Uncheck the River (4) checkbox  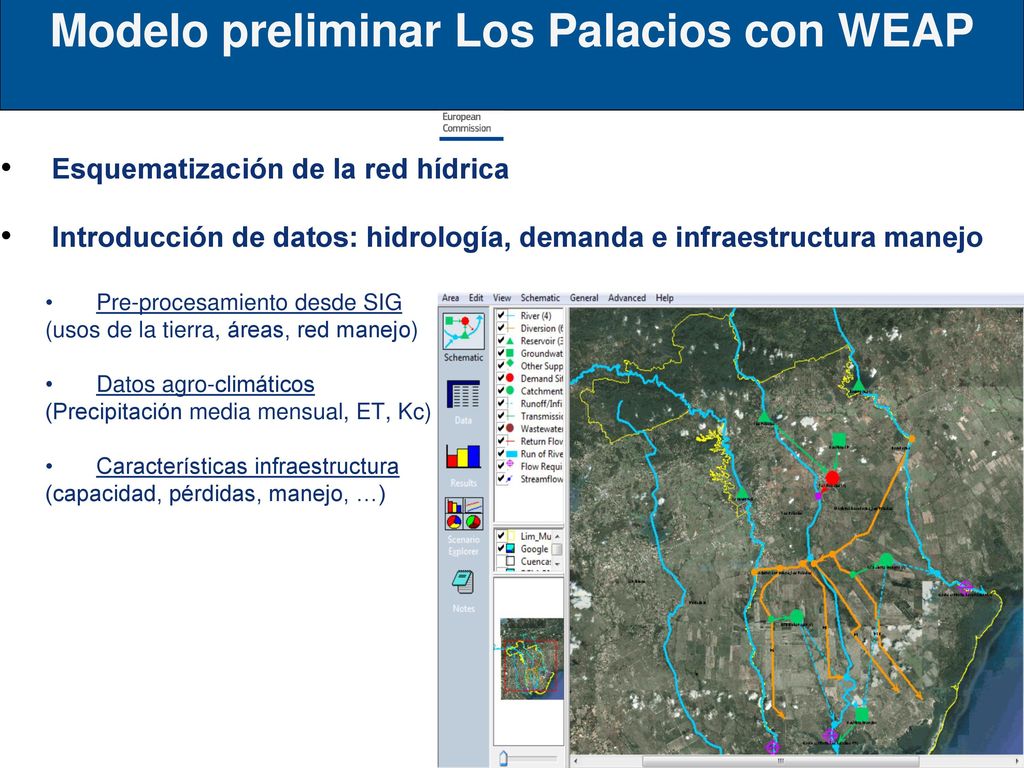tap(501, 315)
